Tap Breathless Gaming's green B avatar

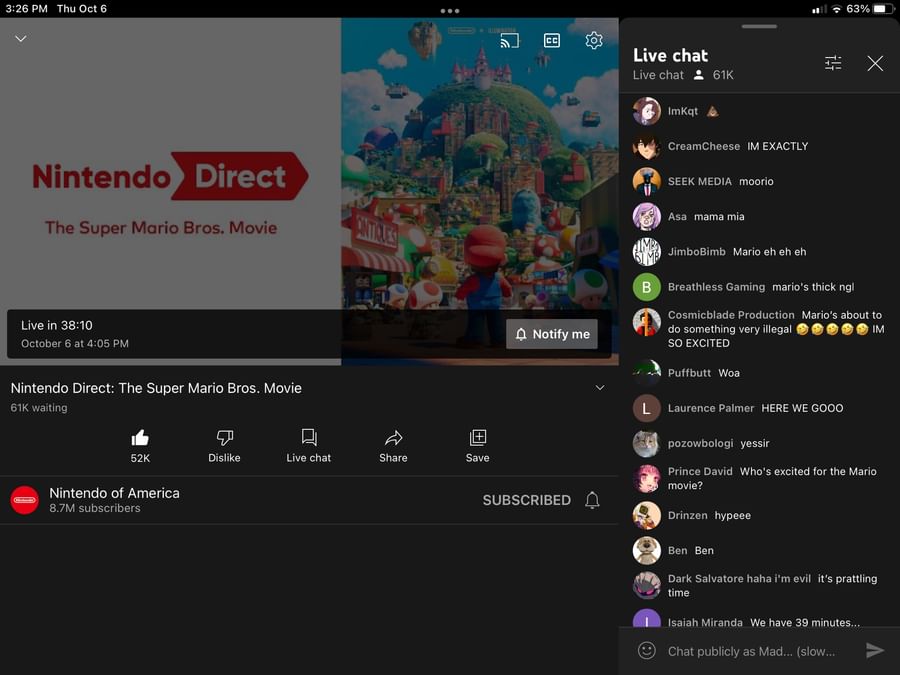(x=647, y=287)
